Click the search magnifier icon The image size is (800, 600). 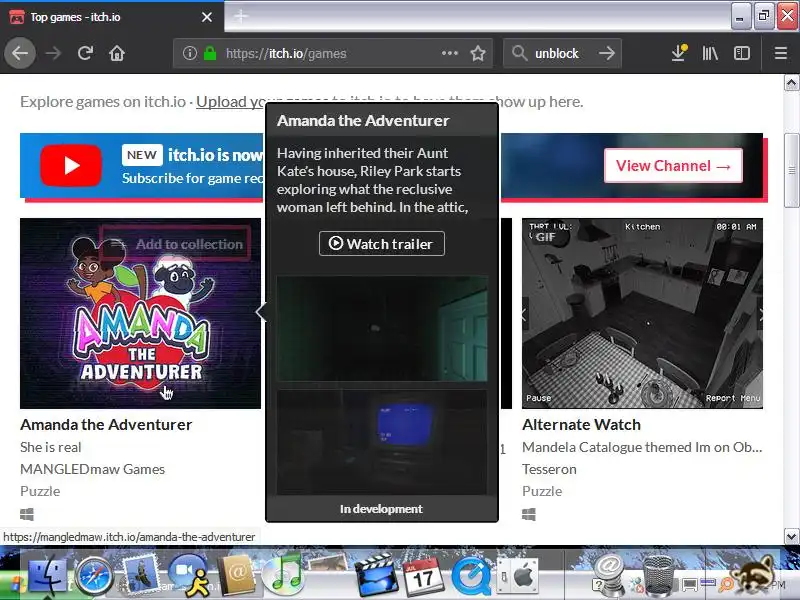[519, 53]
